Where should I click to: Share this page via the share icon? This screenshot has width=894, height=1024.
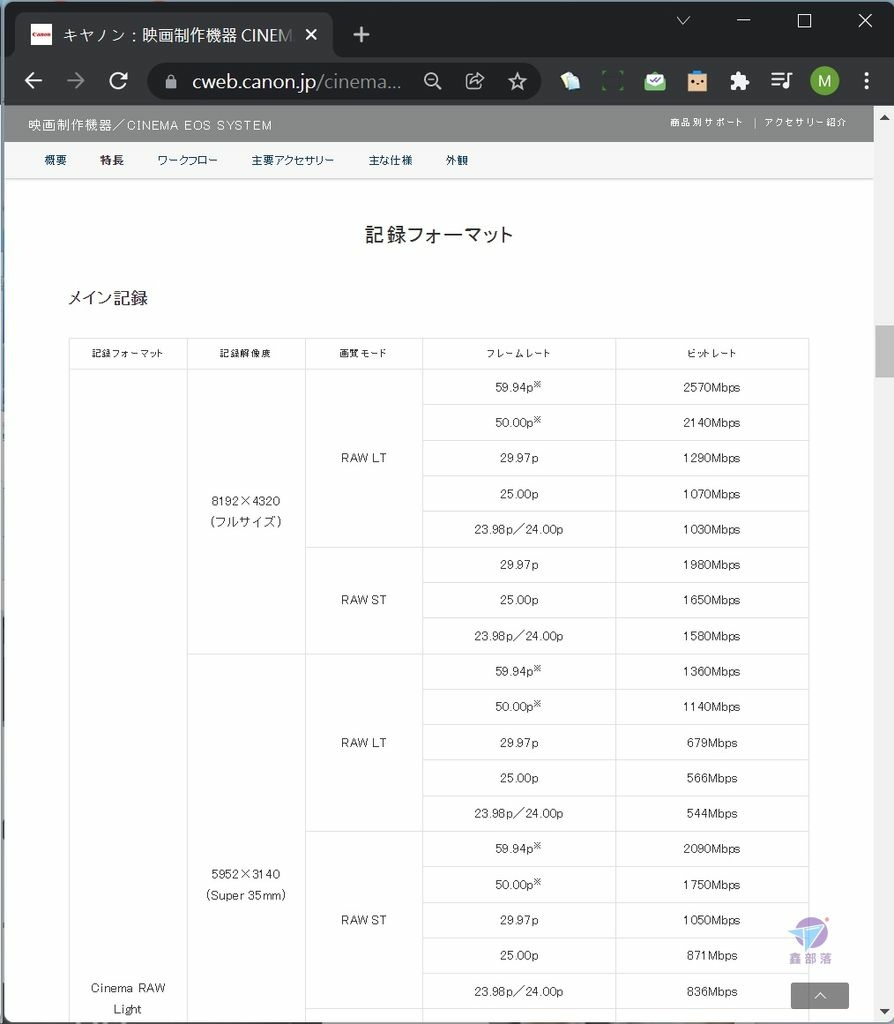pyautogui.click(x=475, y=81)
